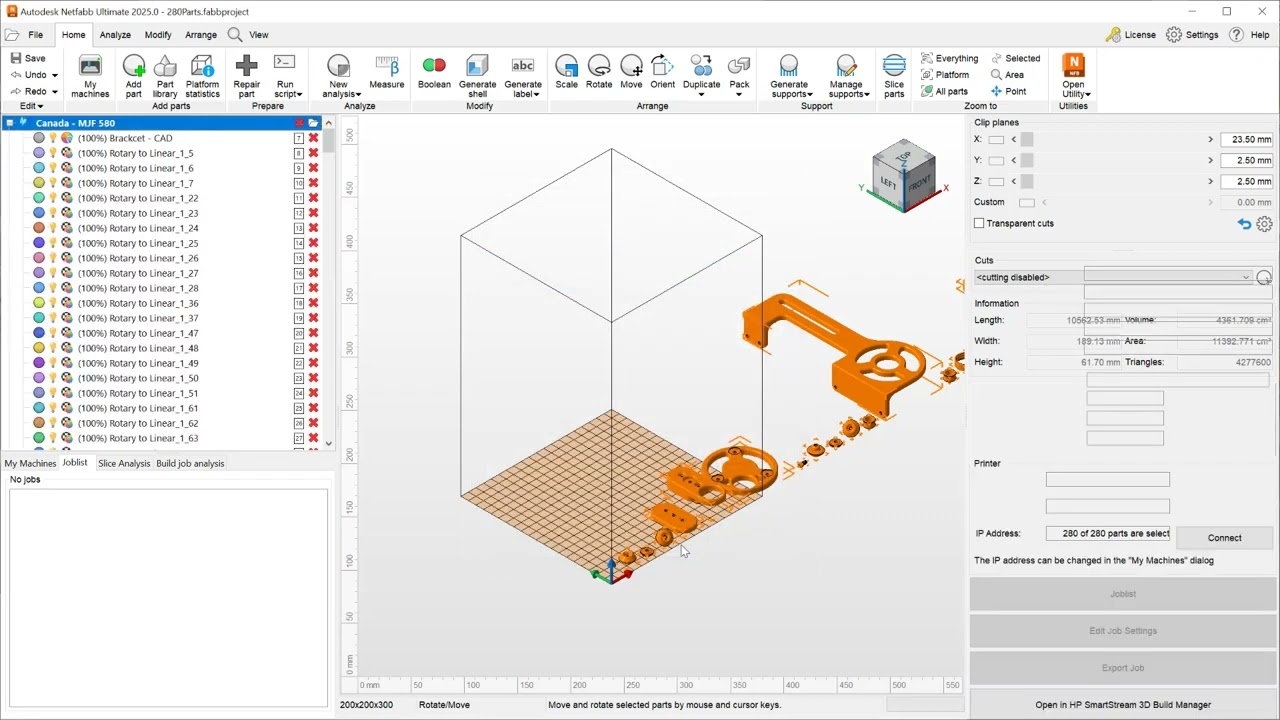Open the Slice Analysis tab
The height and width of the screenshot is (720, 1280).
[x=124, y=463]
